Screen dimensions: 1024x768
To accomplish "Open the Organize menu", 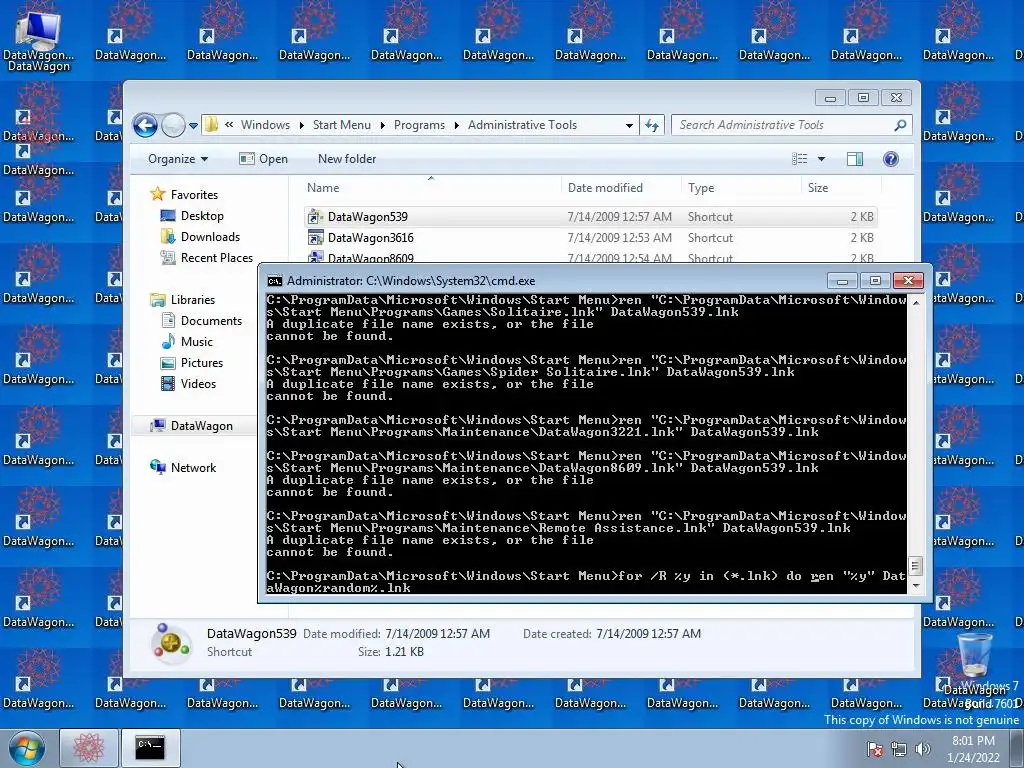I will pos(178,159).
